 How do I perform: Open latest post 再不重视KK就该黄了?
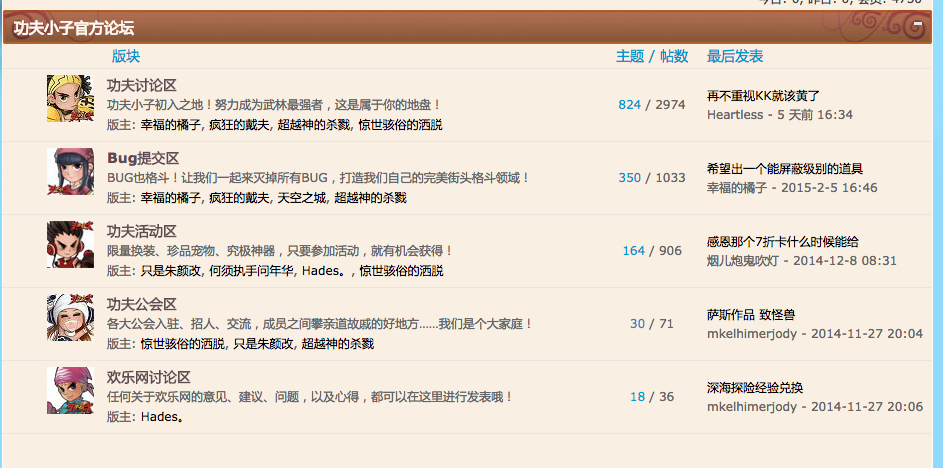763,96
